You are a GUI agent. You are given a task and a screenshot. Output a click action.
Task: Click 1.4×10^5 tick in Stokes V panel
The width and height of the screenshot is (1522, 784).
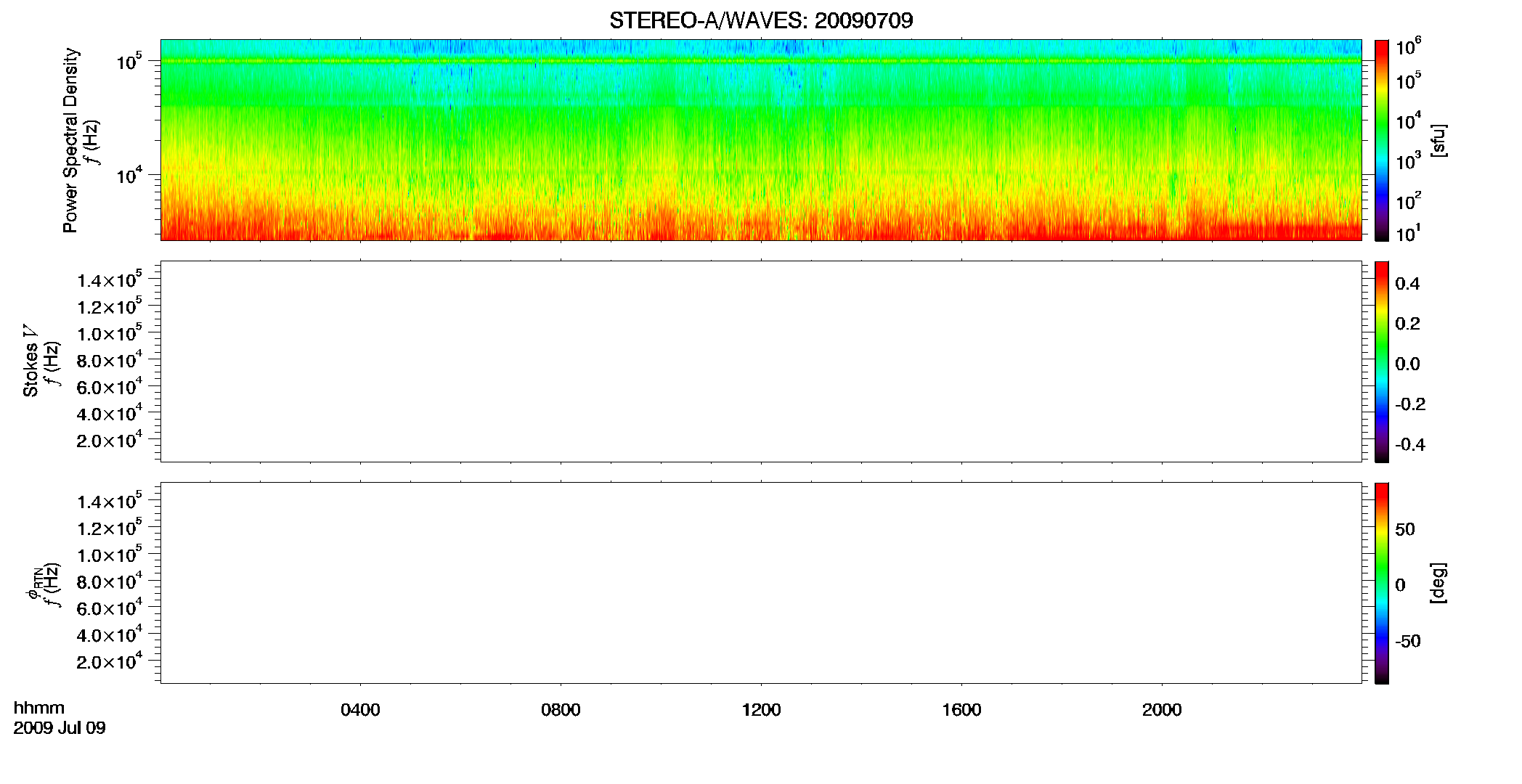[x=110, y=279]
